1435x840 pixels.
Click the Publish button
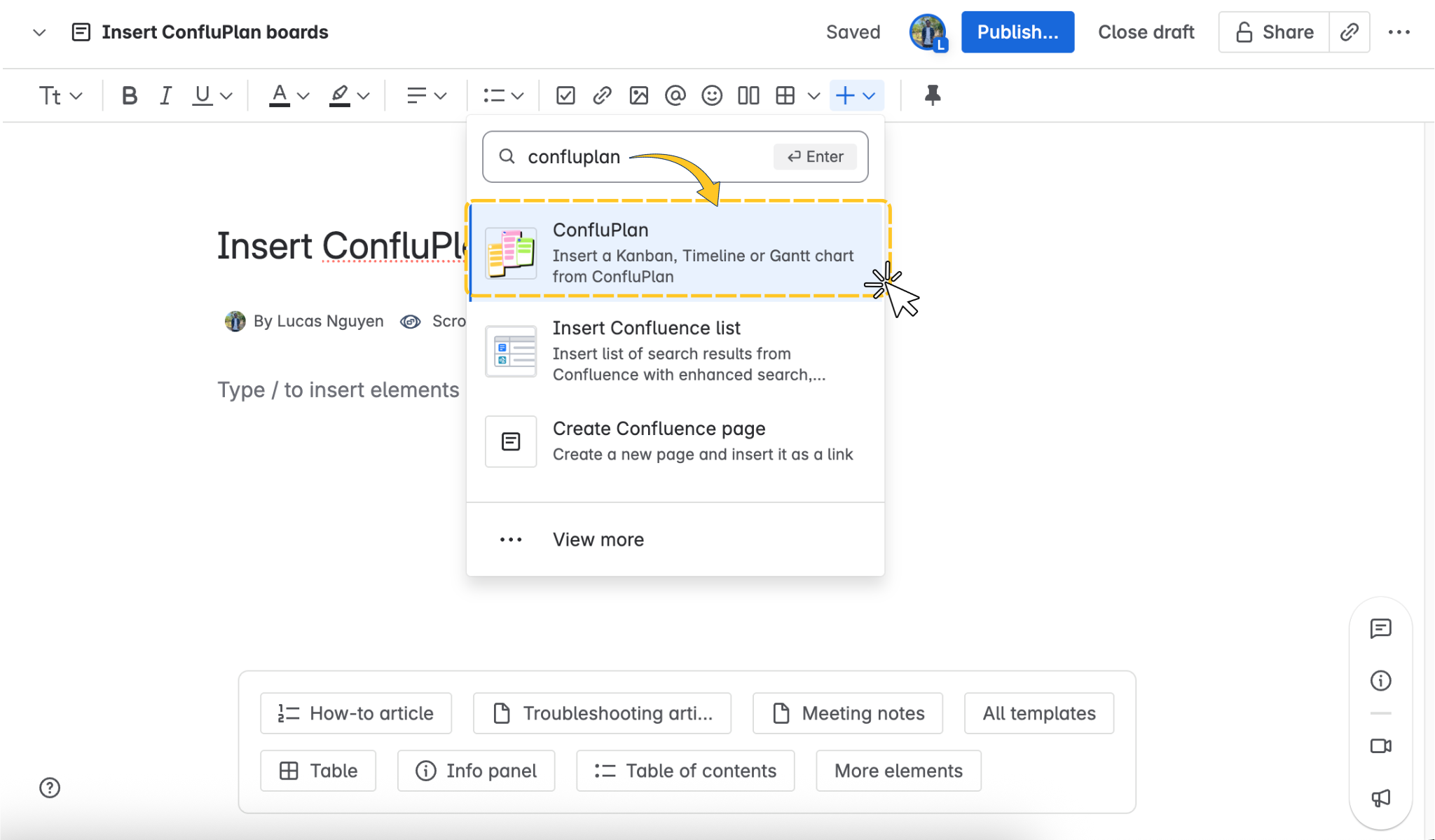[1017, 32]
